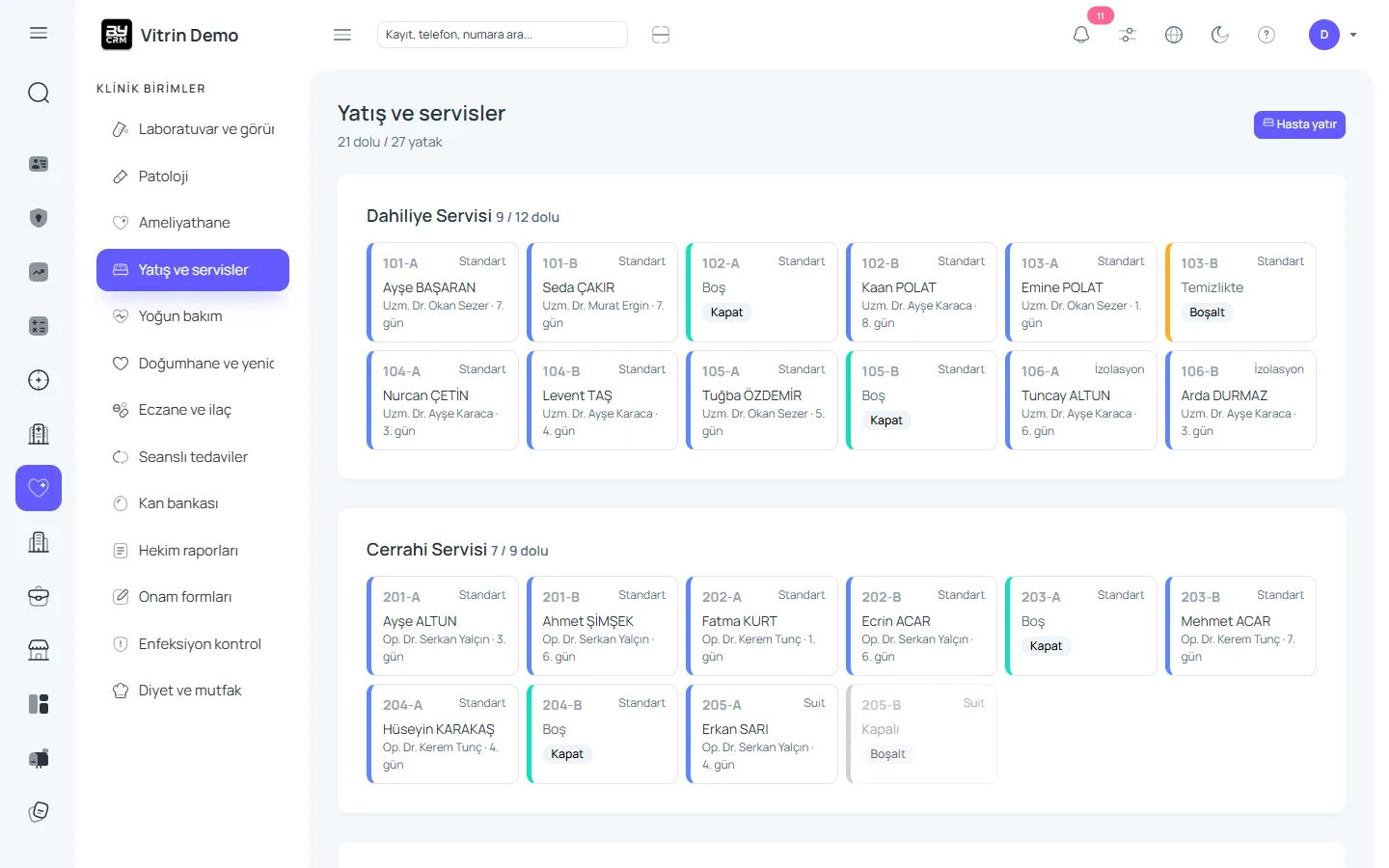Select Ameliyathane menu item
The height and width of the screenshot is (868, 1389).
[x=193, y=223]
